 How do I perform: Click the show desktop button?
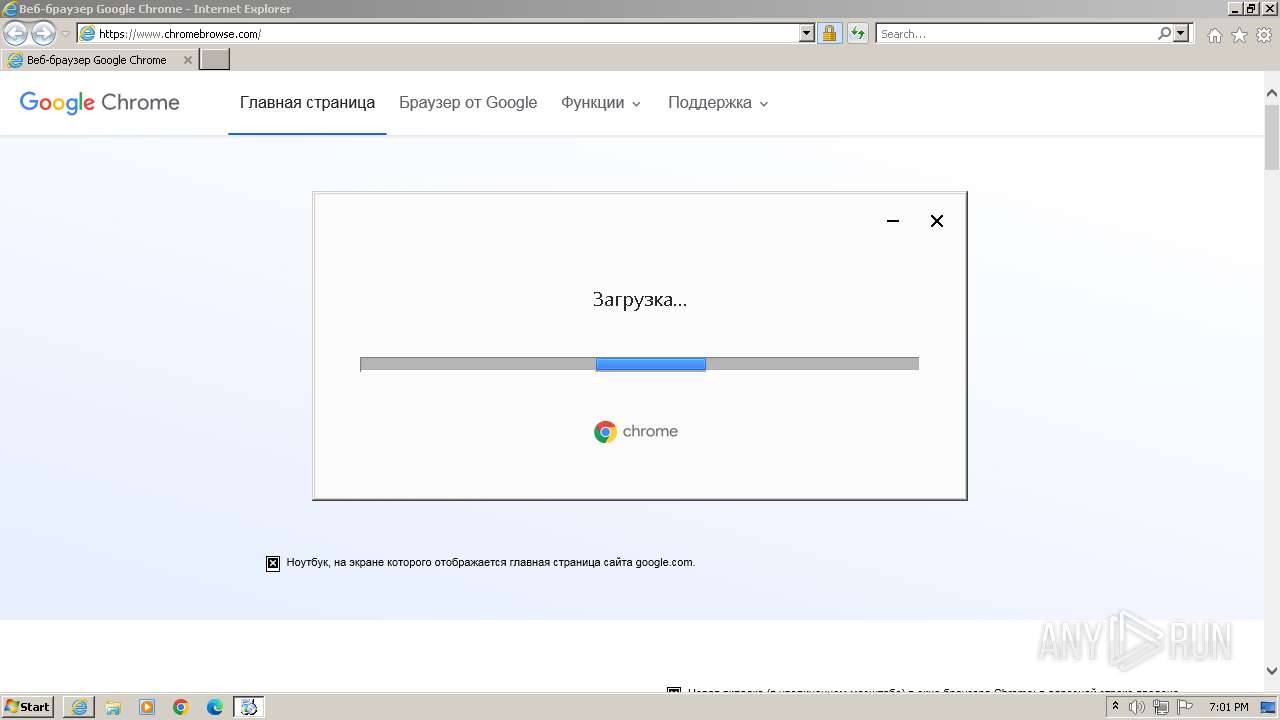[1270, 707]
